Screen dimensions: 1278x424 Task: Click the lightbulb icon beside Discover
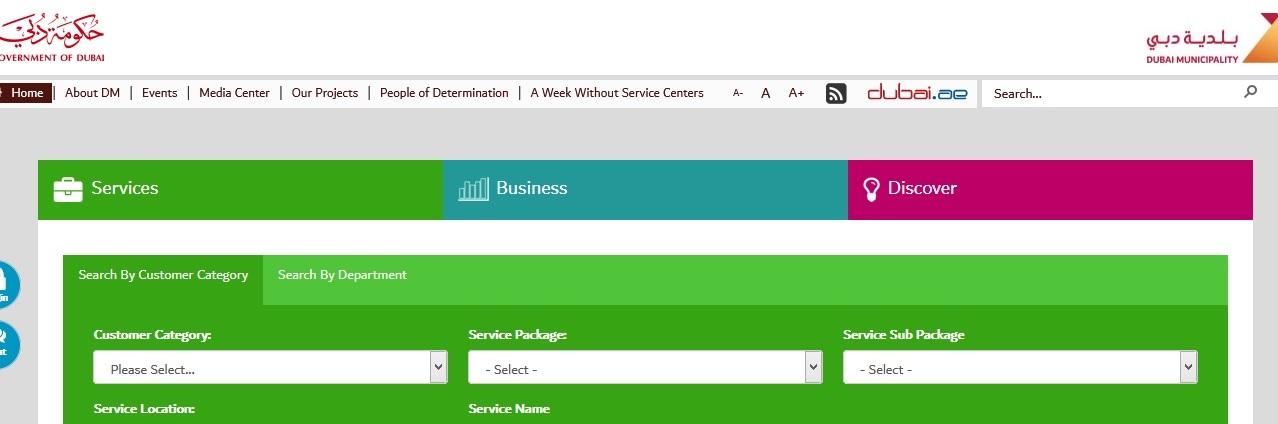tap(871, 189)
